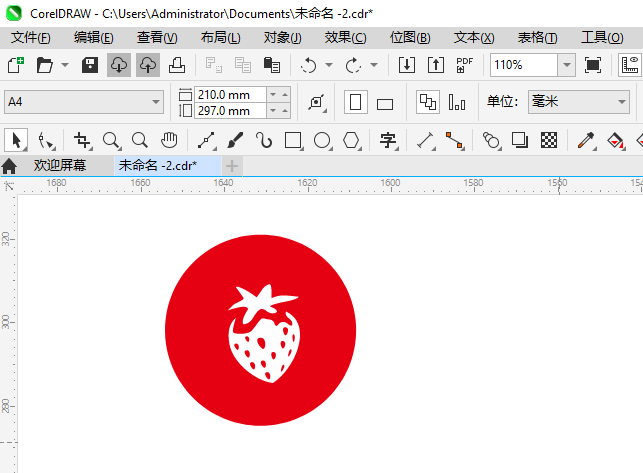Select the Polygon tool
Image resolution: width=643 pixels, height=473 pixels.
point(351,140)
